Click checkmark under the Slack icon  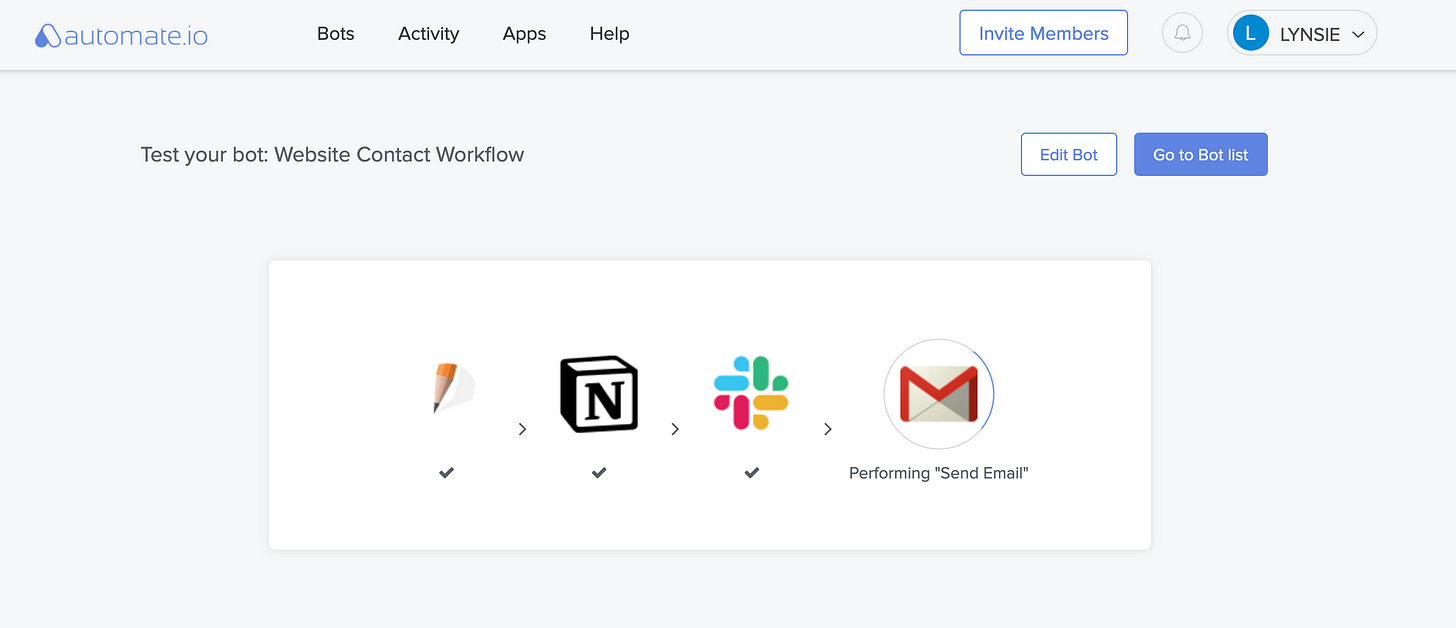coord(752,472)
